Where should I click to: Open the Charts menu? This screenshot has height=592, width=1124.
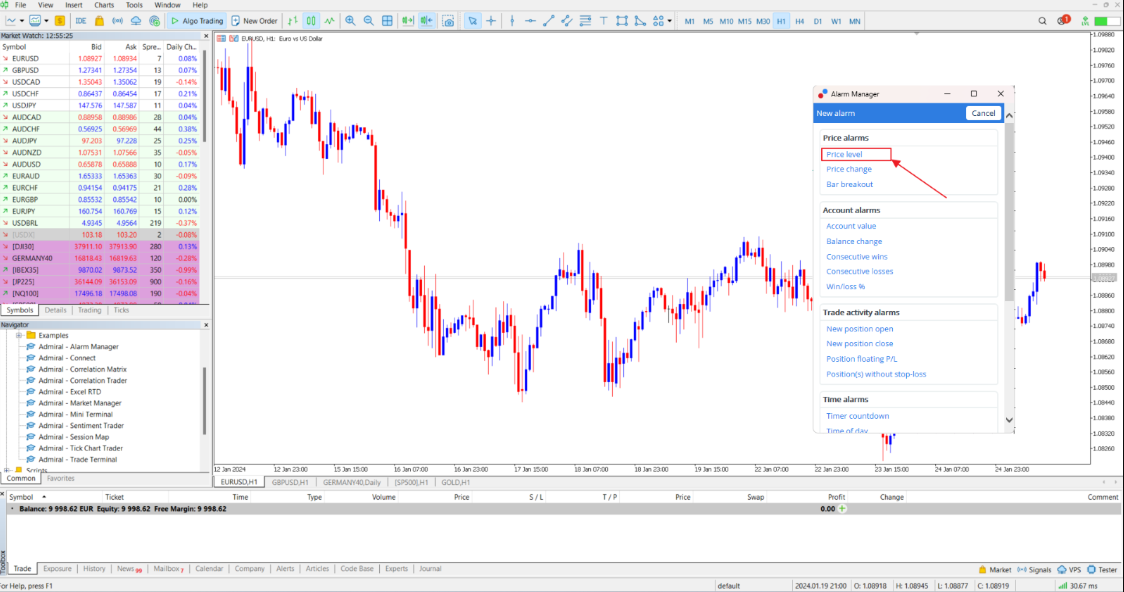tap(104, 5)
